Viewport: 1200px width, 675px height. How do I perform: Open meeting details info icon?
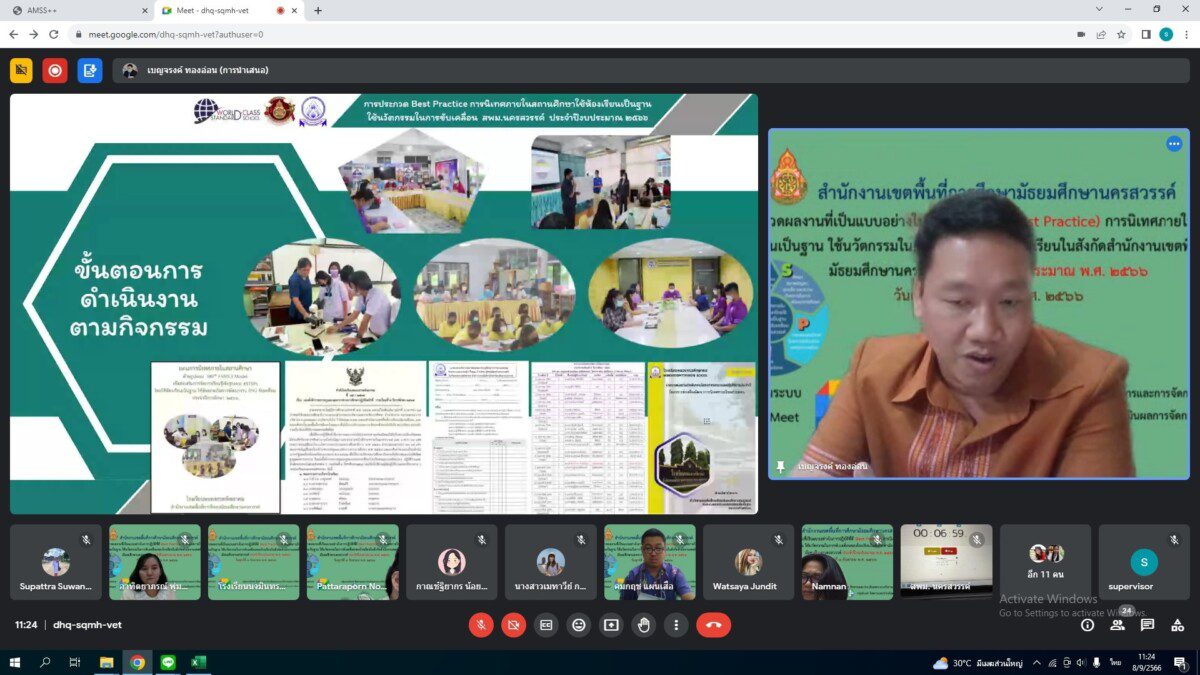tap(1087, 625)
